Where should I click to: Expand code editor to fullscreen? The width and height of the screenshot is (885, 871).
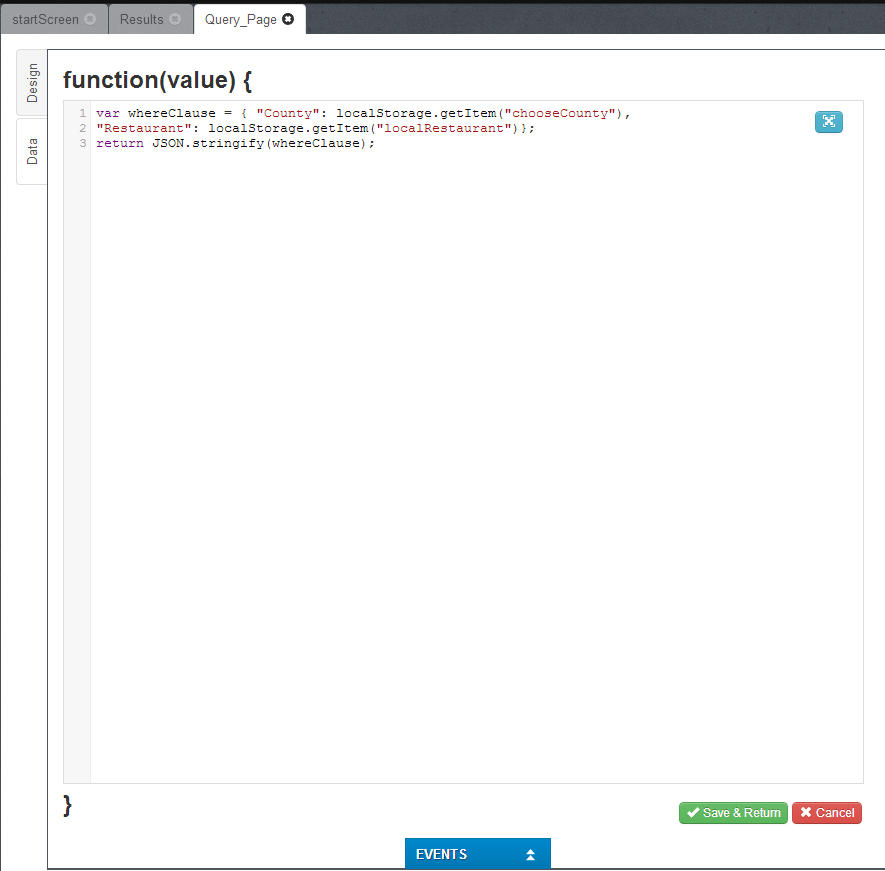pyautogui.click(x=828, y=122)
